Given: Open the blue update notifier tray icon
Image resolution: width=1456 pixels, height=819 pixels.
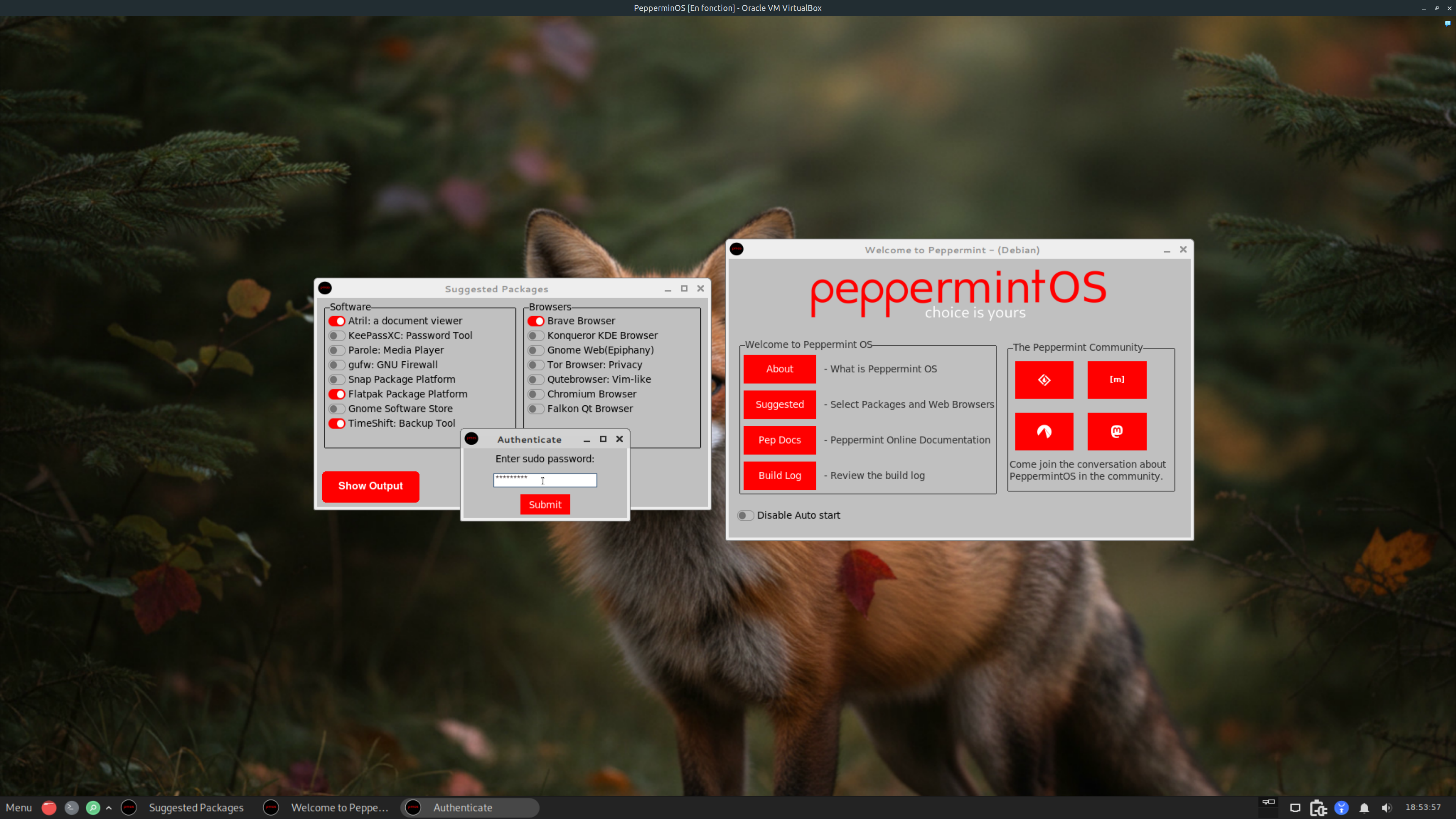Looking at the screenshot, I should point(1341,808).
